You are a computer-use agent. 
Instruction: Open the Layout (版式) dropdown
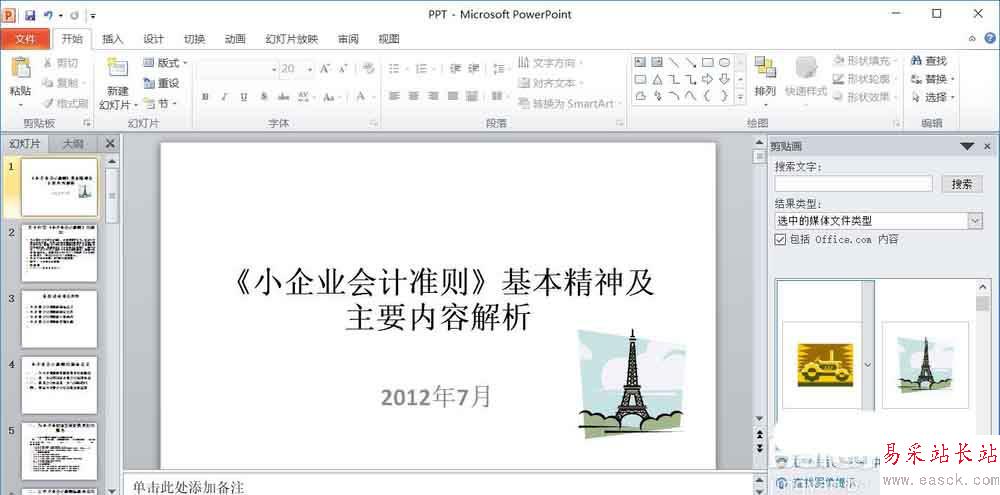[x=165, y=63]
